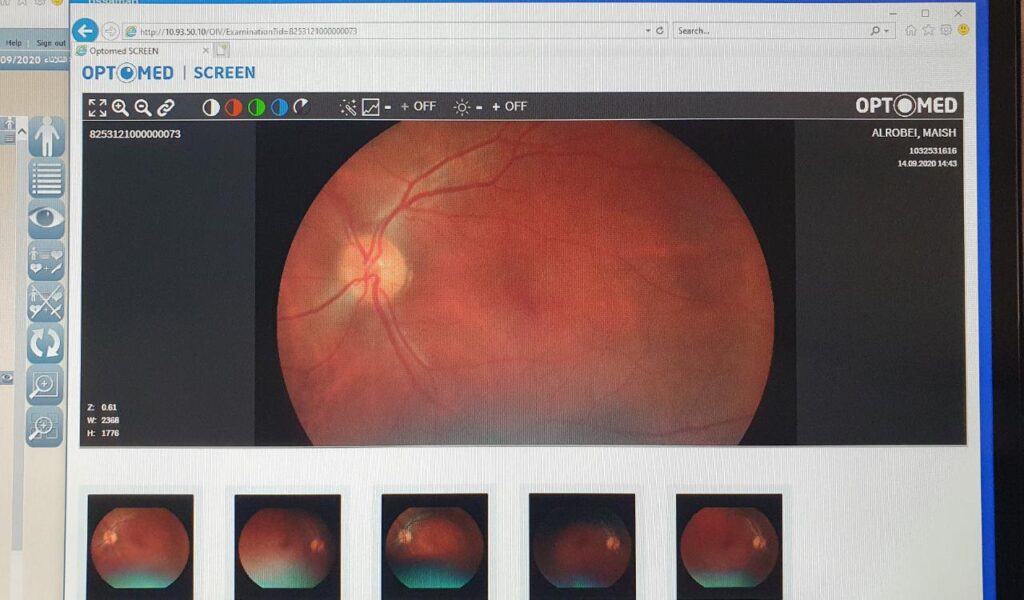Zoom out using the magnifier minus icon
This screenshot has width=1024, height=600.
click(x=143, y=107)
